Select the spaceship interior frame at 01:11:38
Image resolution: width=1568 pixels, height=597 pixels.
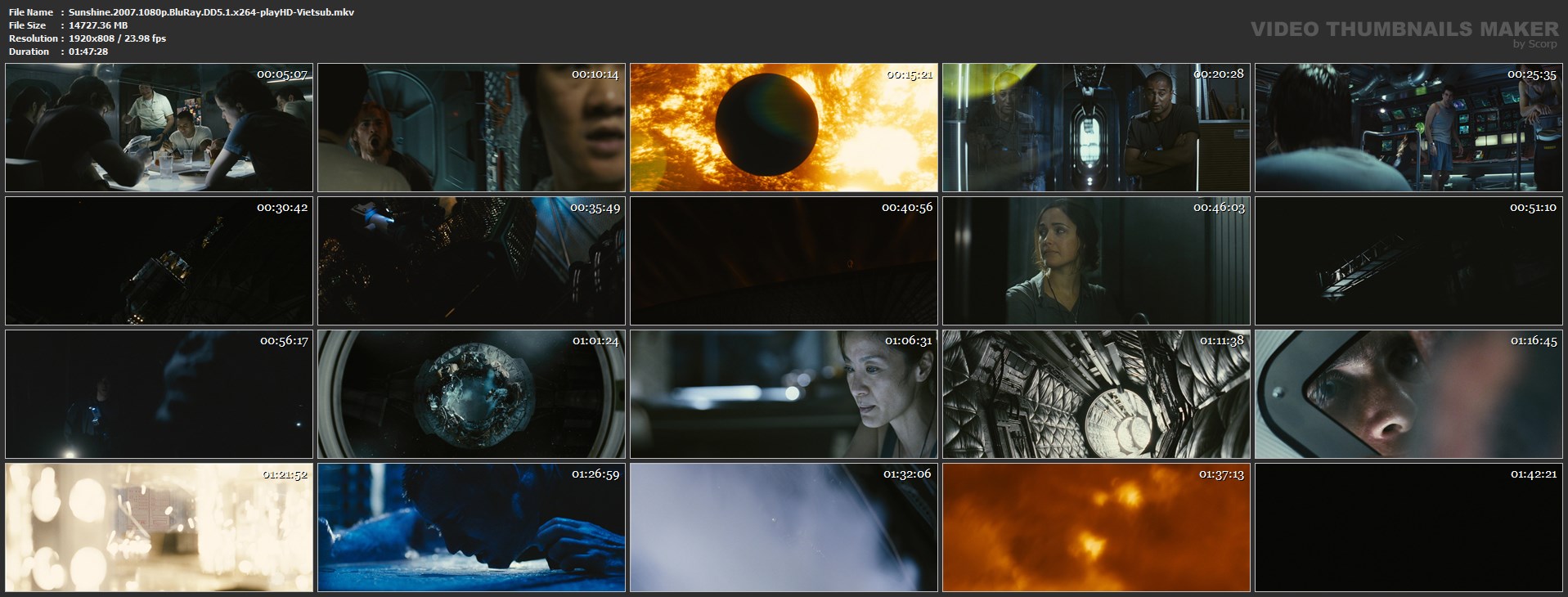1097,395
